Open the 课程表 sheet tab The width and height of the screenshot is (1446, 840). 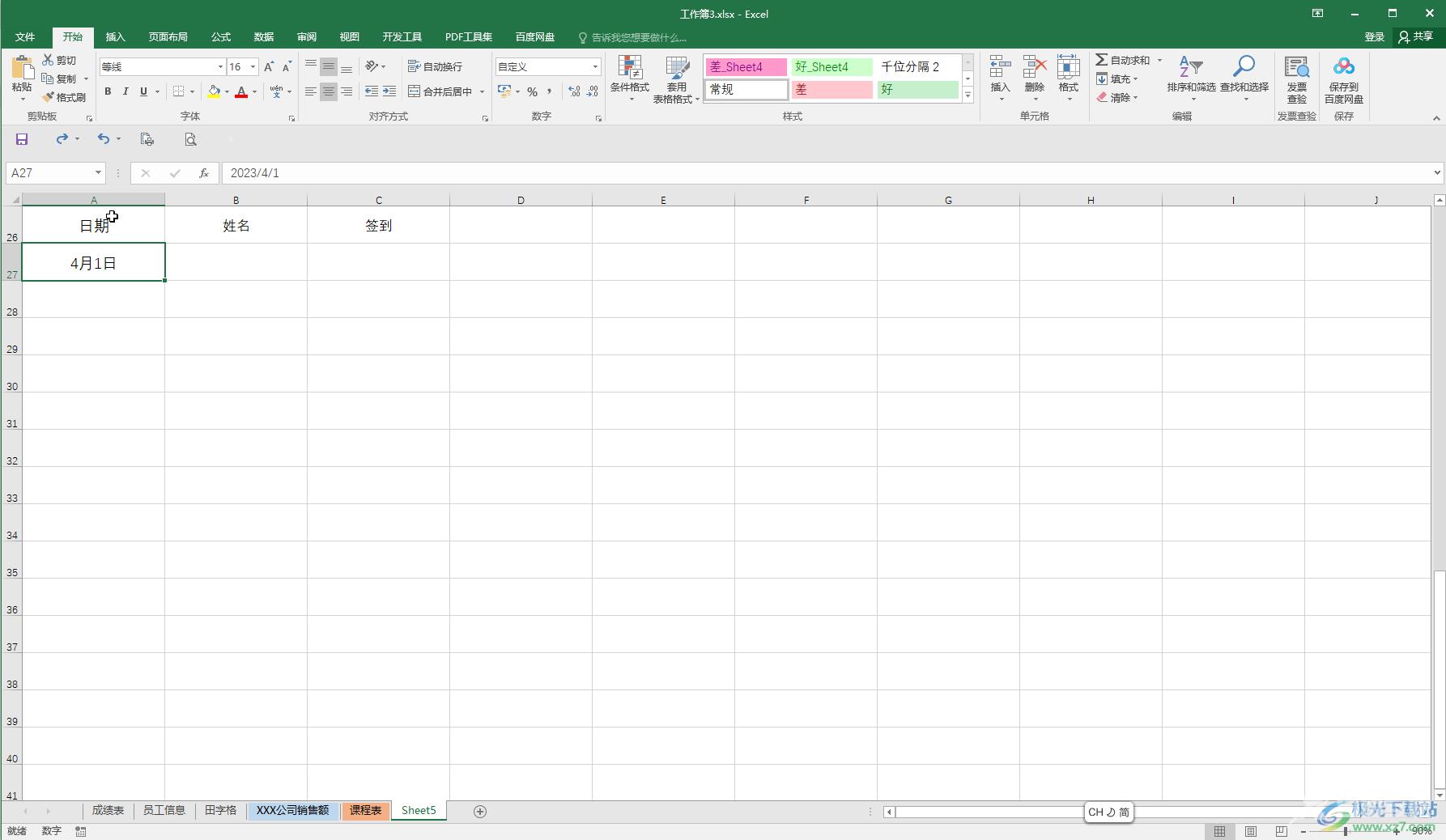coord(365,810)
